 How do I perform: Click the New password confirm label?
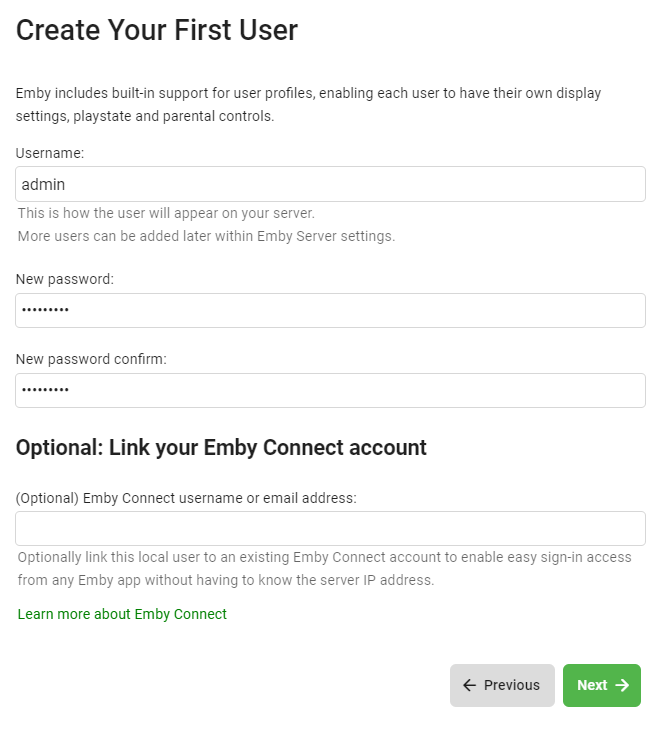[91, 359]
